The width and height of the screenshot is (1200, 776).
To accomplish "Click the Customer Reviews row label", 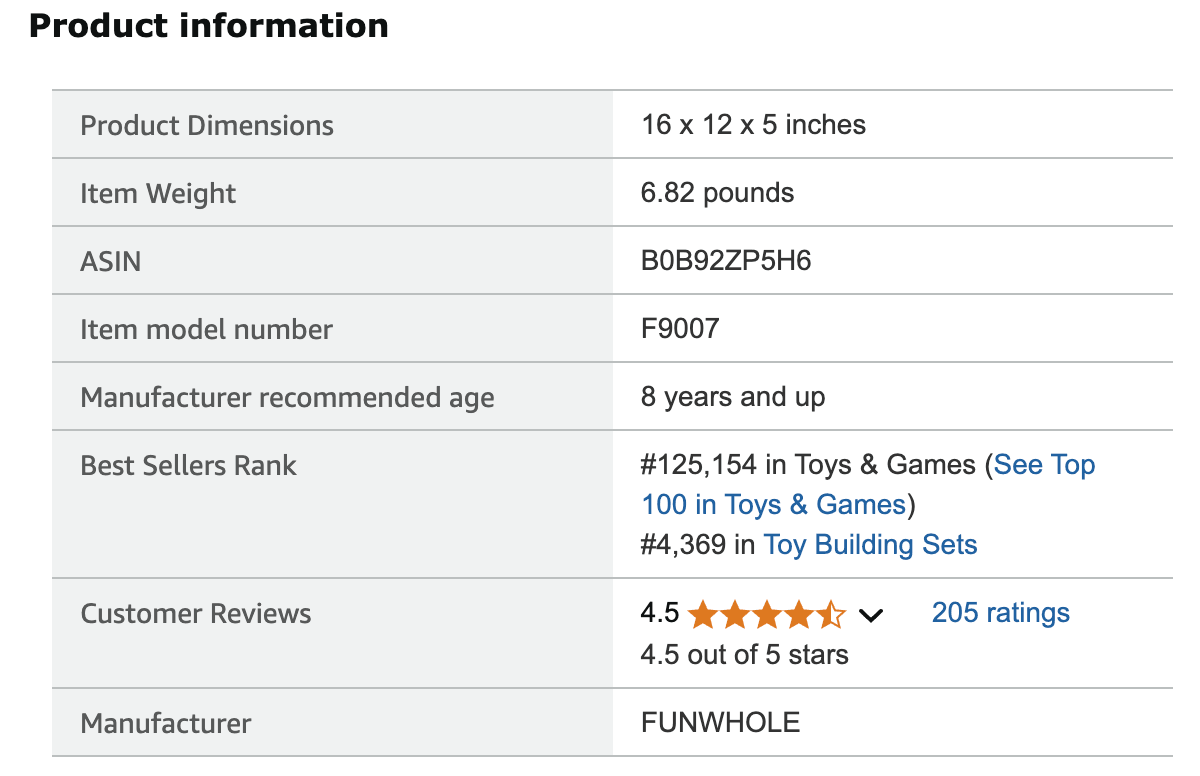I will 195,614.
